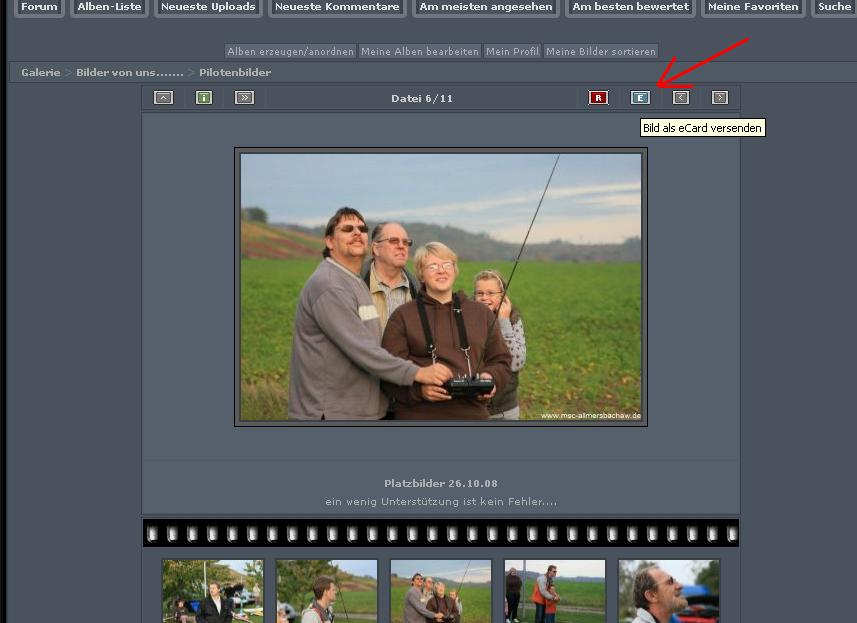Viewport: 857px width, 623px height.
Task: Go to previous file arrow icon
Action: point(681,98)
